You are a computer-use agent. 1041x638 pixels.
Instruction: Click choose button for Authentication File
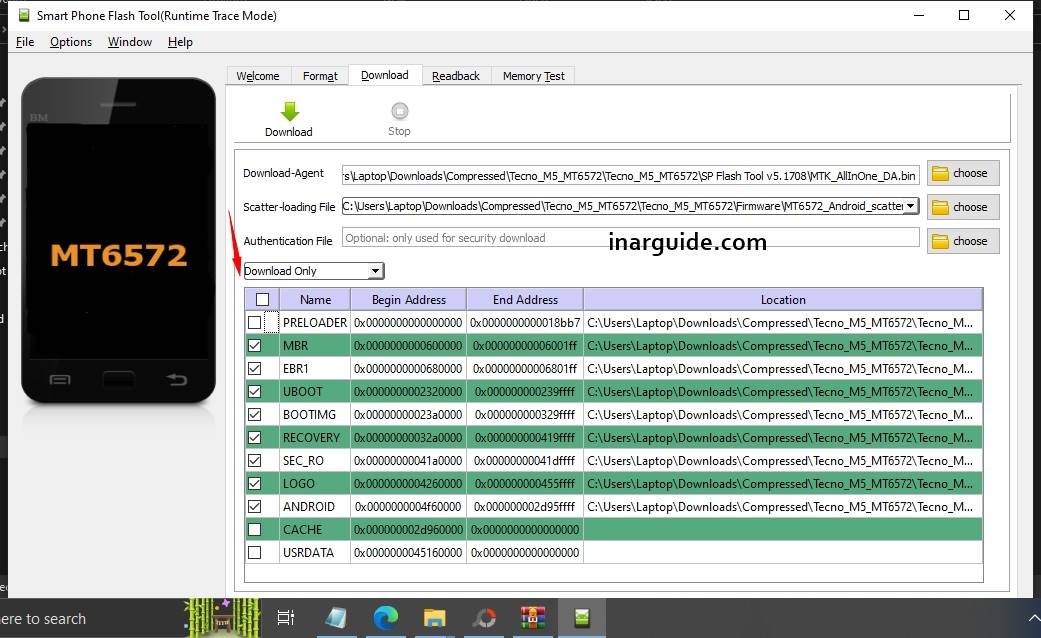click(963, 241)
